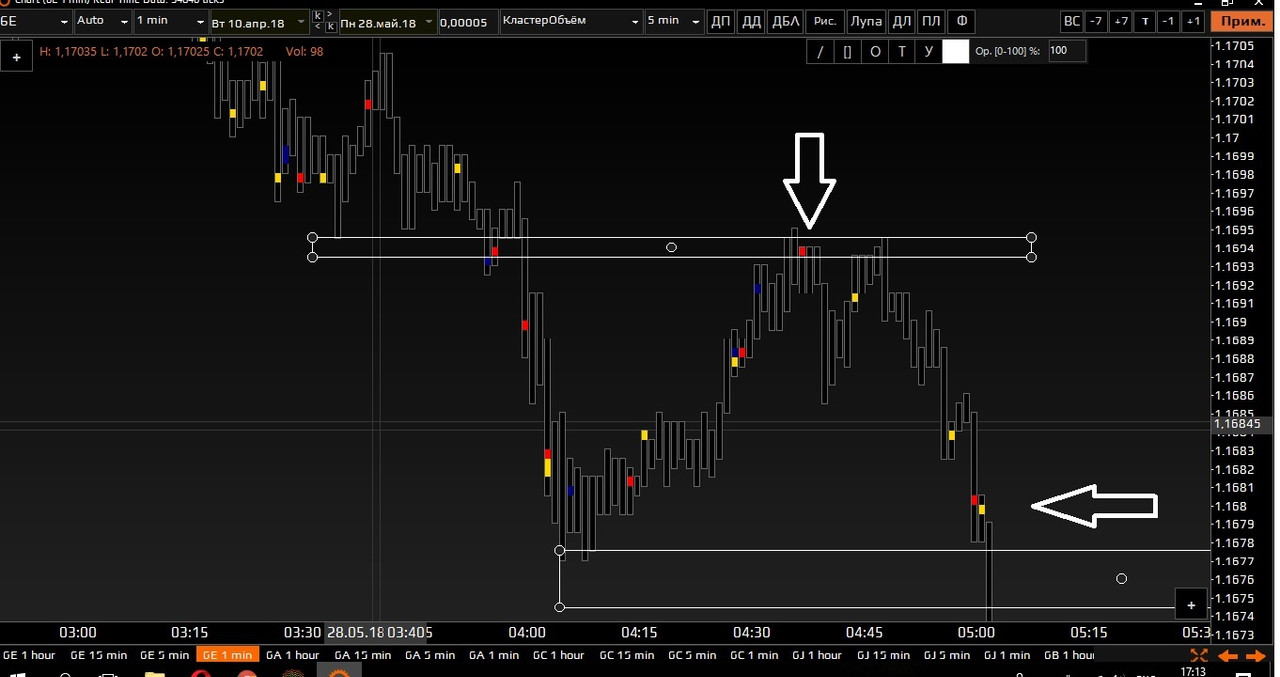Open the КластерОбъём chart type dropdown
Screen dimensions: 1280x677
[570, 20]
